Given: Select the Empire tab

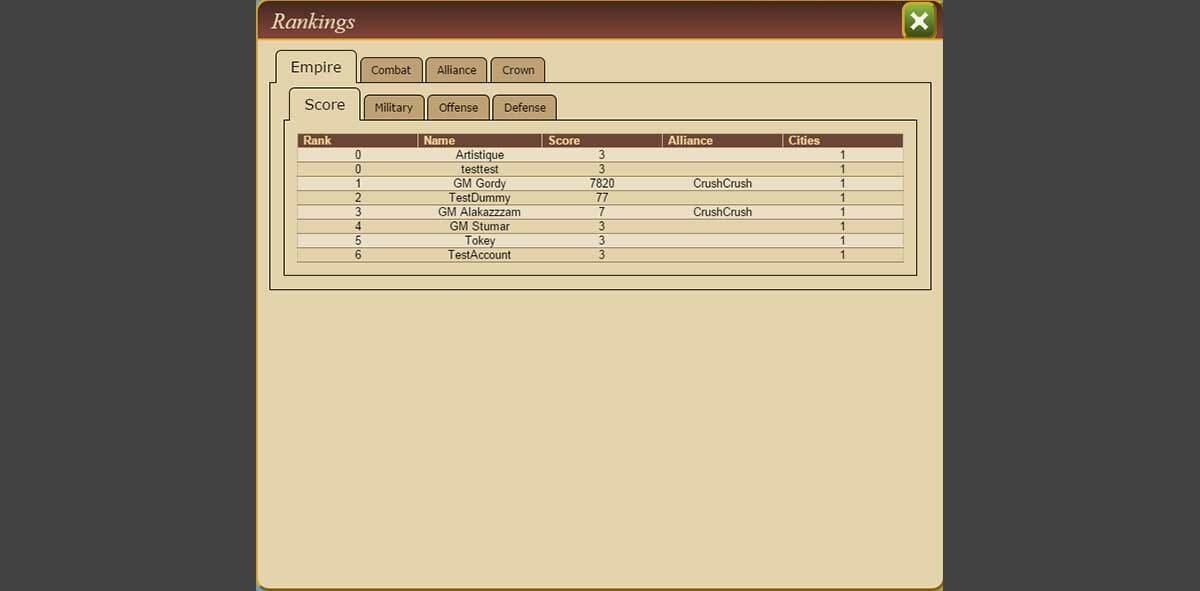Looking at the screenshot, I should [316, 67].
